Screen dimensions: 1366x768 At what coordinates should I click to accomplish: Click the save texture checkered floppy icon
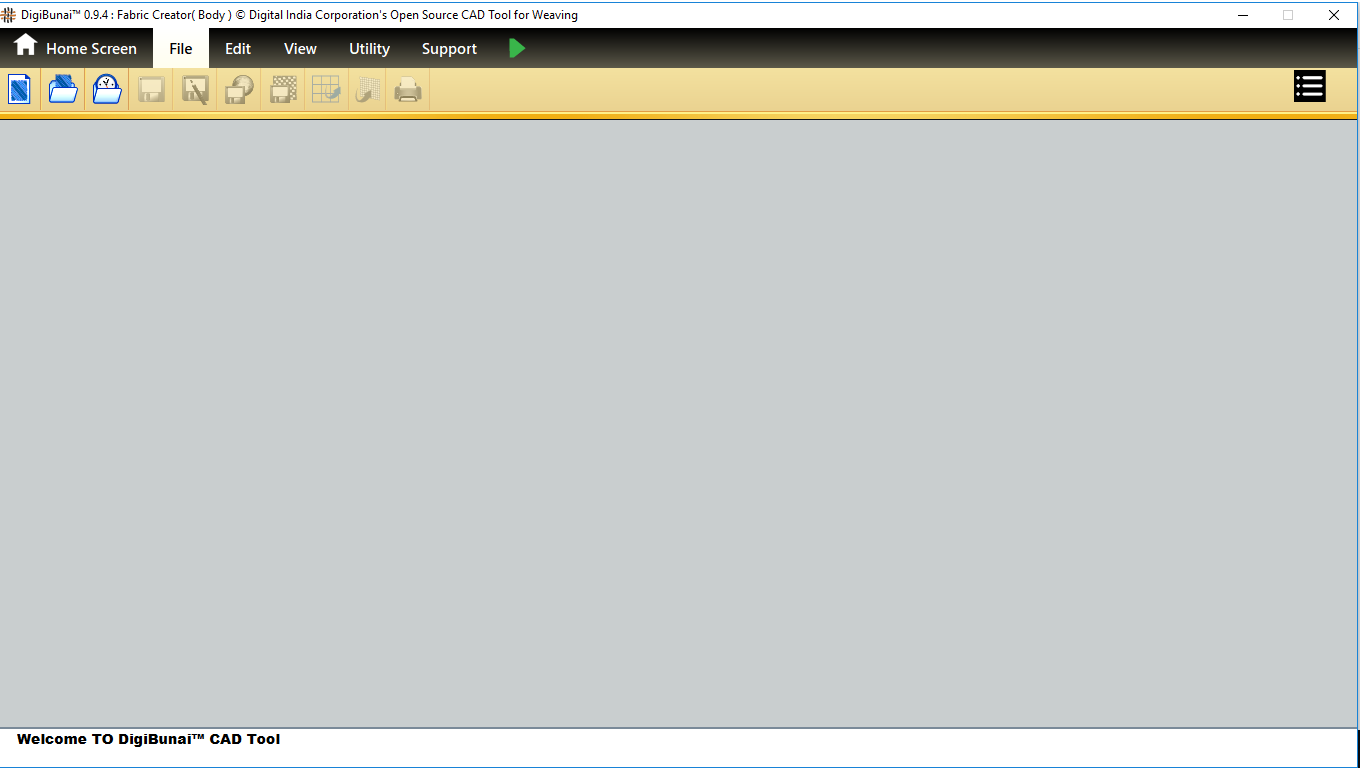[283, 90]
